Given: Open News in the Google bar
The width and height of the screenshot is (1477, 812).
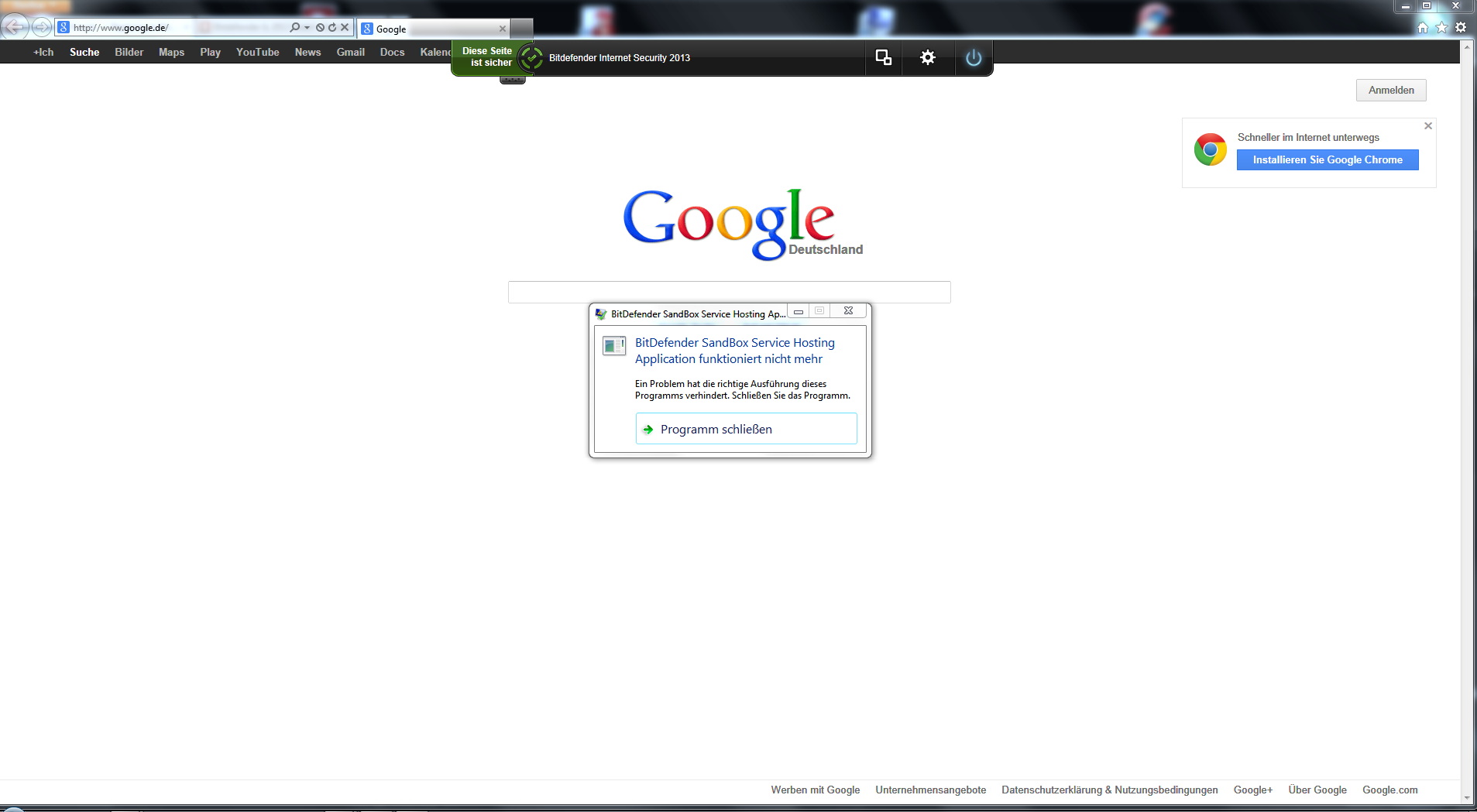Looking at the screenshot, I should pyautogui.click(x=307, y=52).
